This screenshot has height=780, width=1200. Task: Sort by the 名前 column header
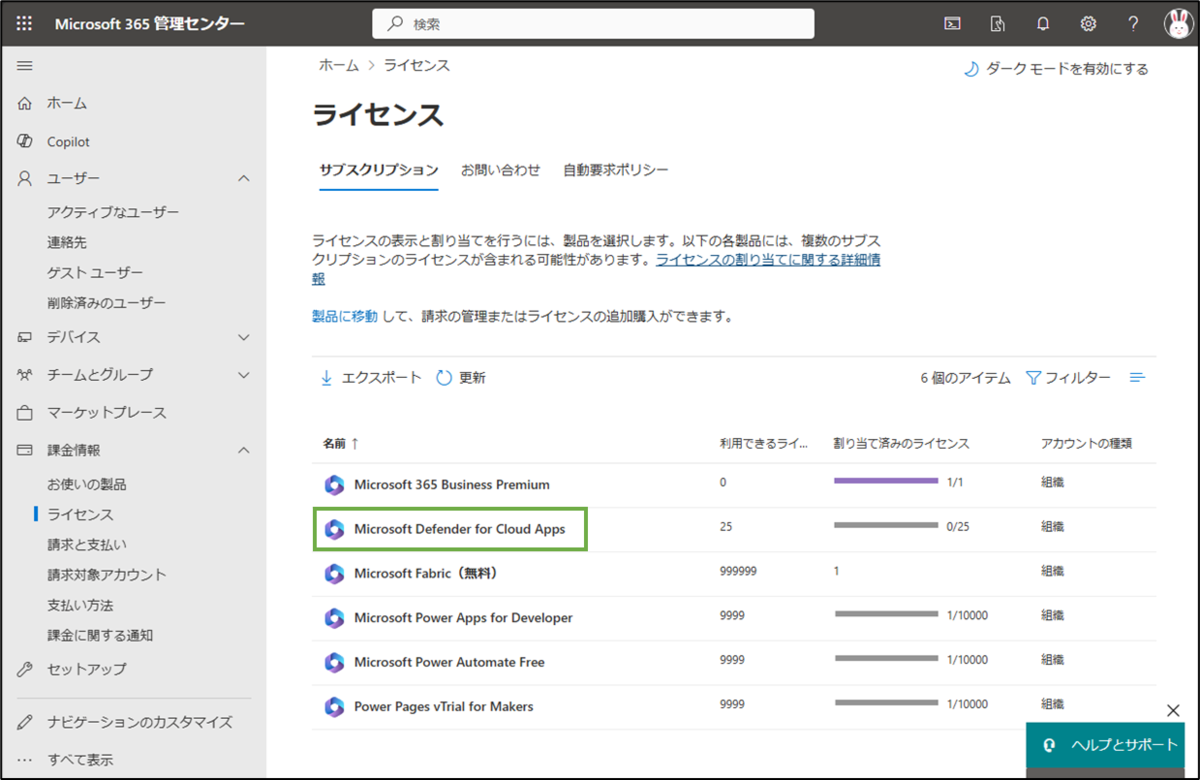(340, 443)
